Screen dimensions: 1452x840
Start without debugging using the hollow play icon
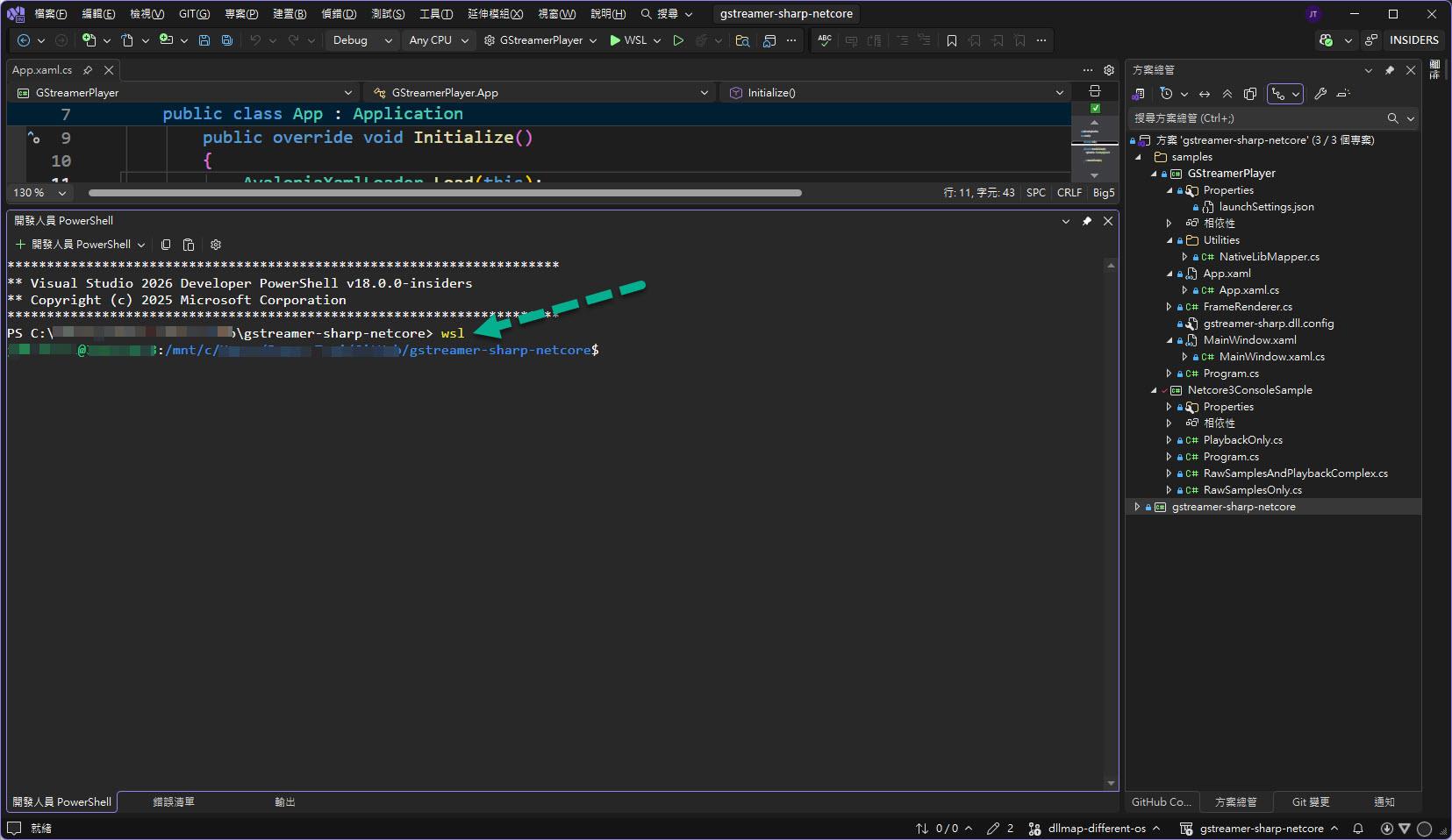(678, 40)
